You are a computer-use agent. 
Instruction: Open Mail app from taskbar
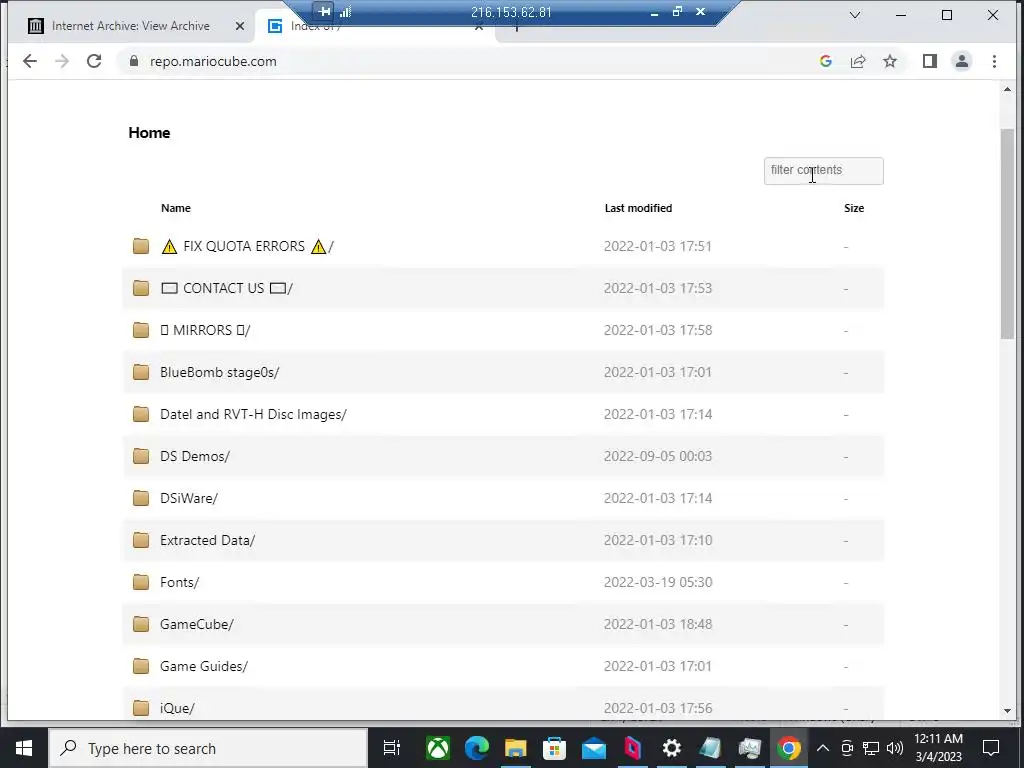594,748
